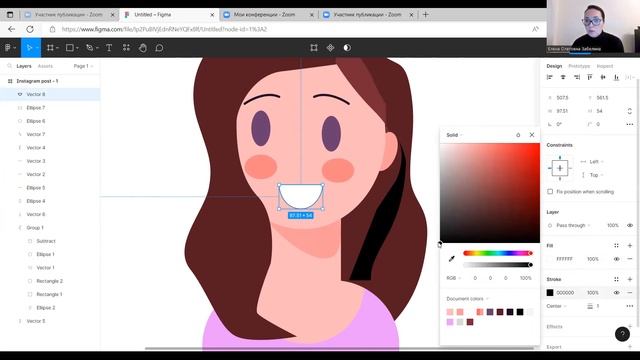Select the Rectangle shape tool
The height and width of the screenshot is (360, 640).
pyautogui.click(x=70, y=48)
